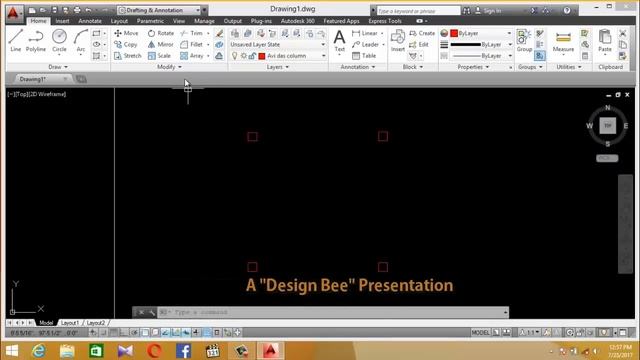
Task: Click the Trim tool
Action: pos(192,33)
